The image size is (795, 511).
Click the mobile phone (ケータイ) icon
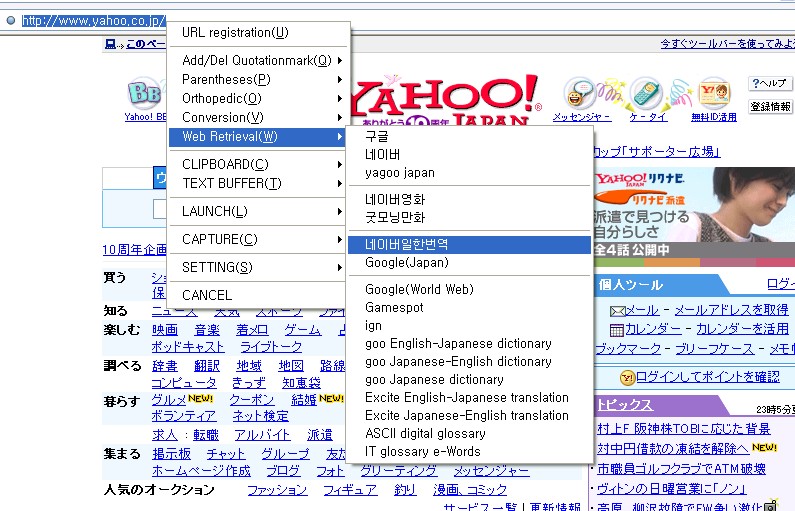647,94
